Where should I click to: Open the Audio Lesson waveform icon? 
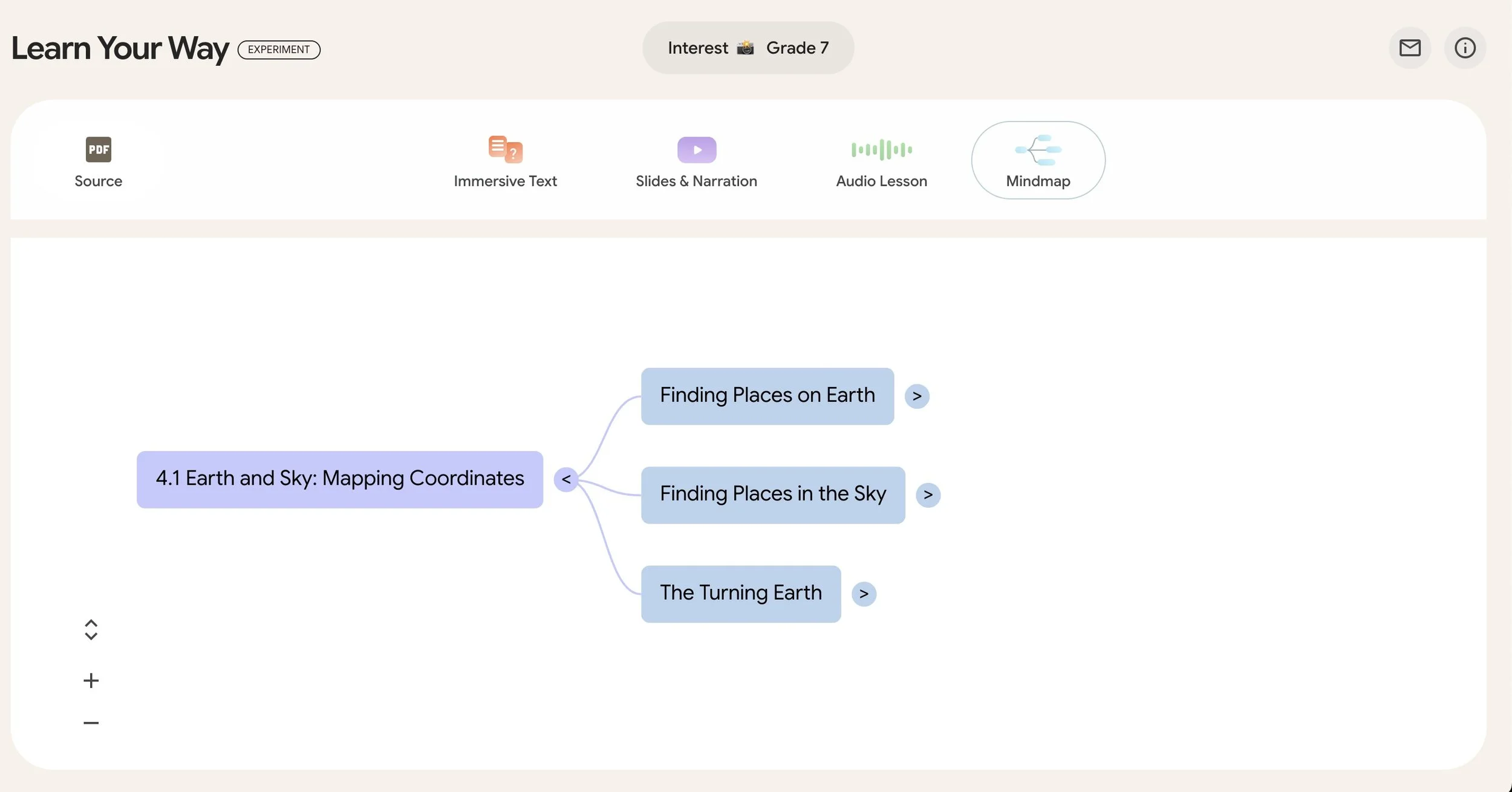click(x=881, y=149)
